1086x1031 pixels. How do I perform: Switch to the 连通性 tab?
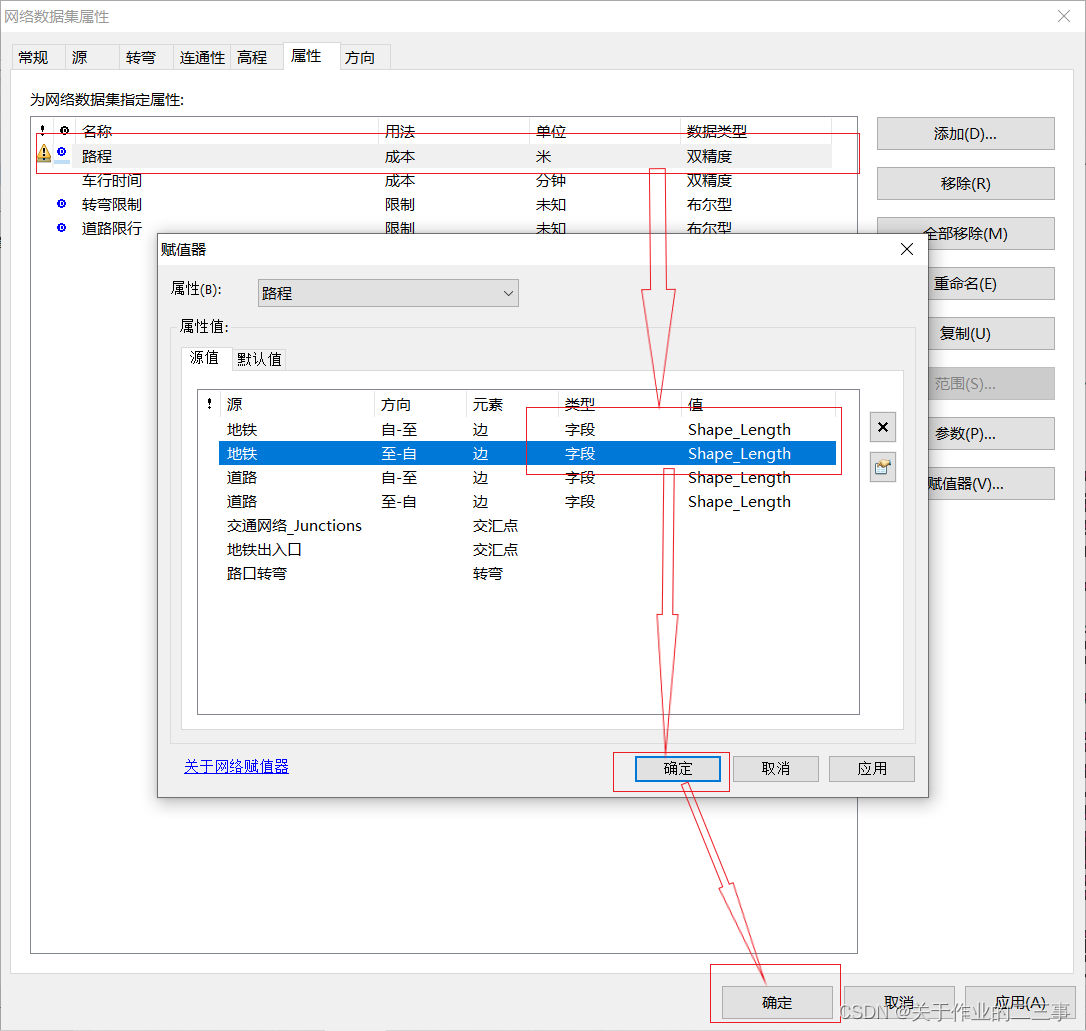[x=202, y=57]
